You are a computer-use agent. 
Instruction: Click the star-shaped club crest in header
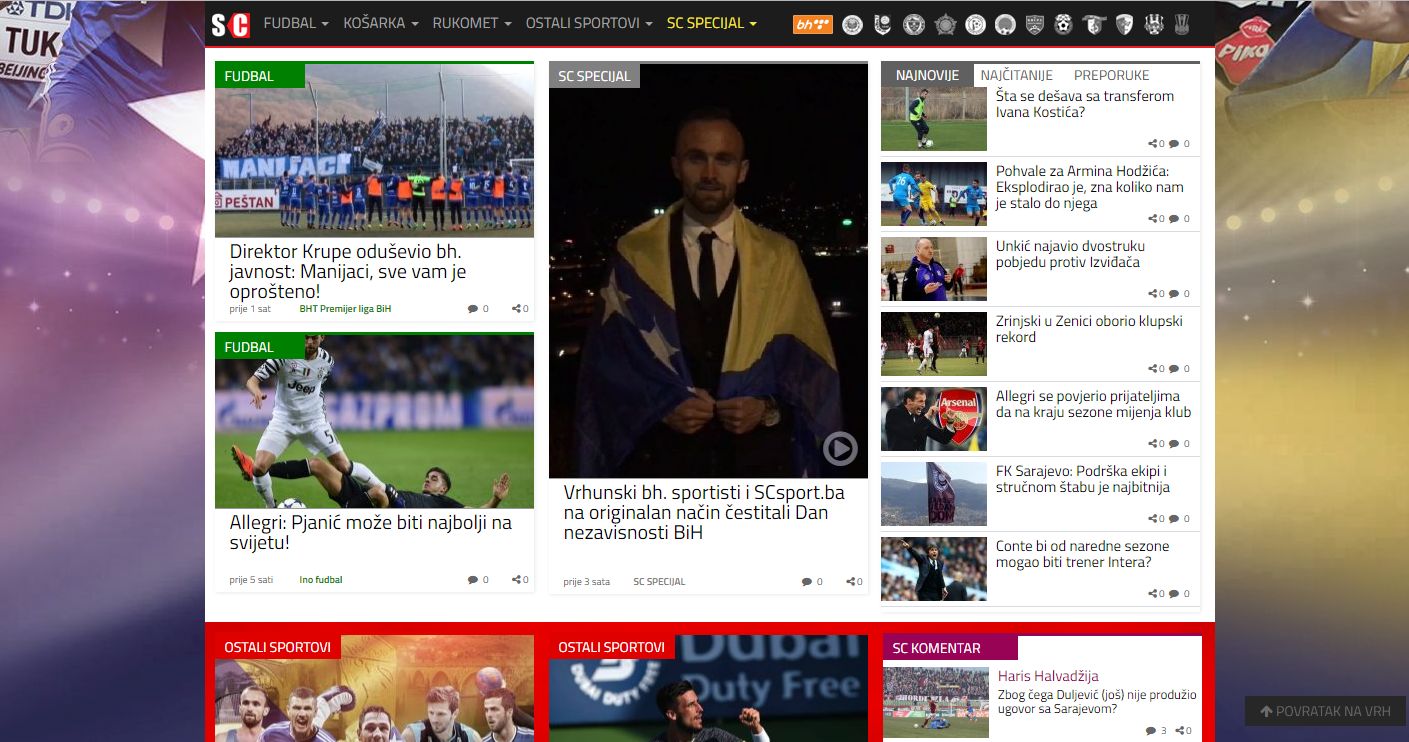(x=944, y=24)
